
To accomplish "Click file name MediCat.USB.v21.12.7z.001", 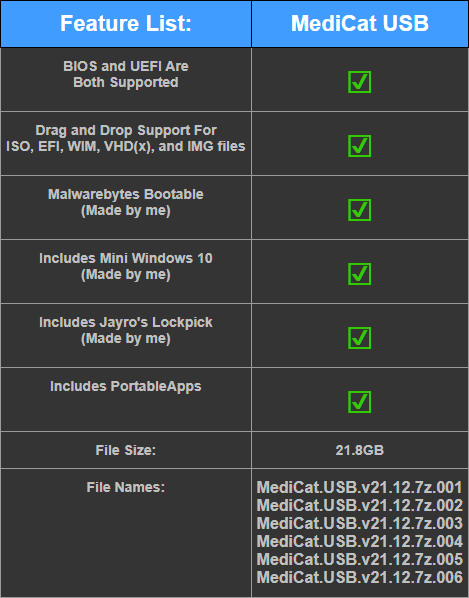I will click(360, 487).
